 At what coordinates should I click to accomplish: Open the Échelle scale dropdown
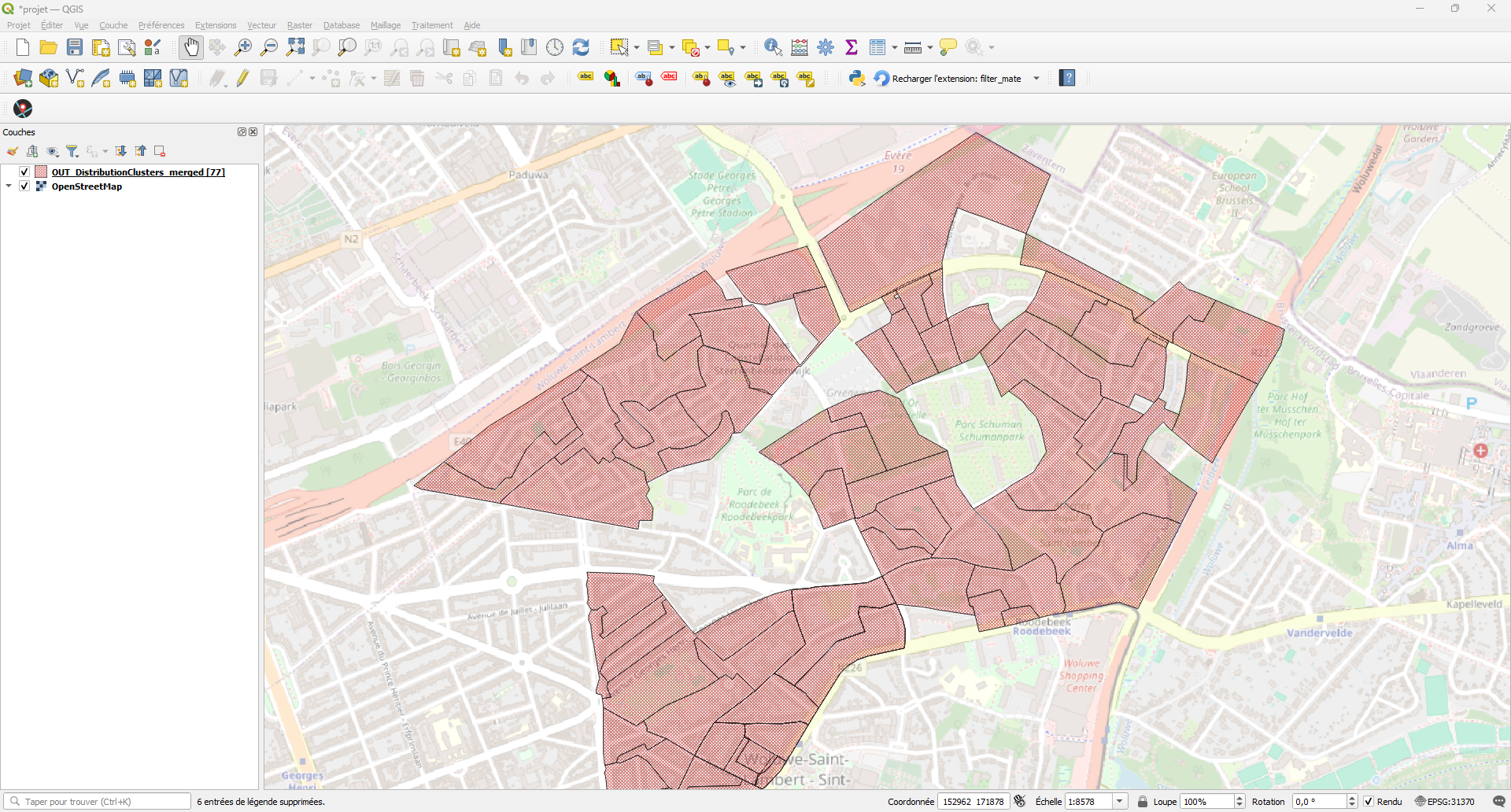pos(1119,801)
